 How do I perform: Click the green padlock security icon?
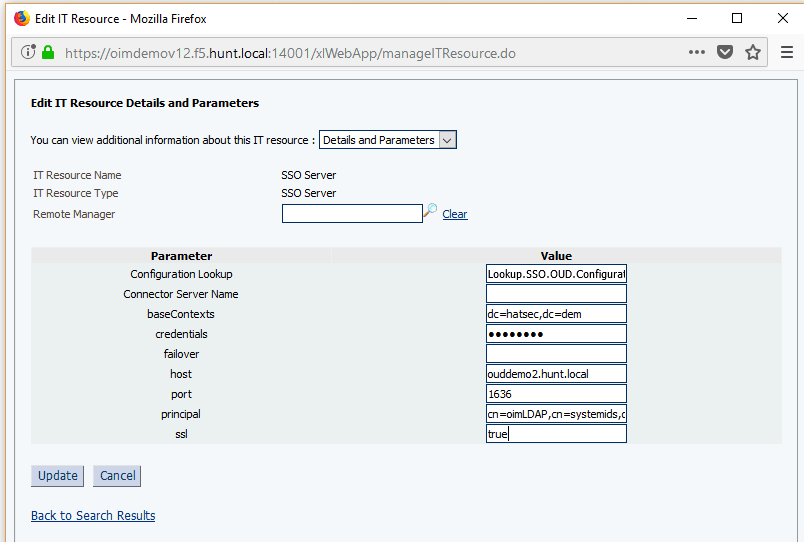coord(47,53)
